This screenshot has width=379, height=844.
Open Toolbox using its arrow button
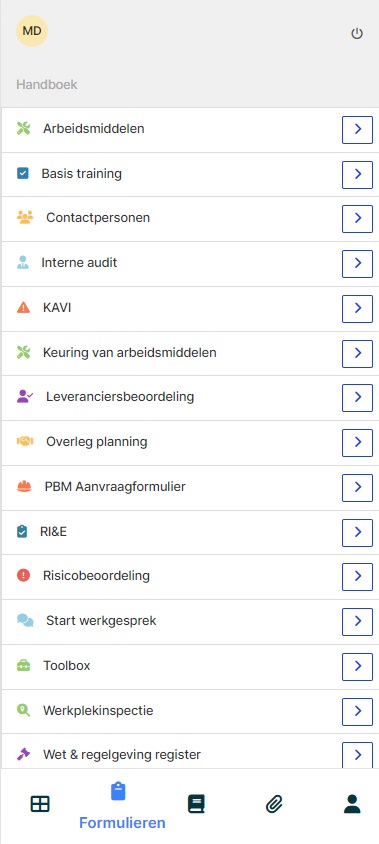pos(357,666)
